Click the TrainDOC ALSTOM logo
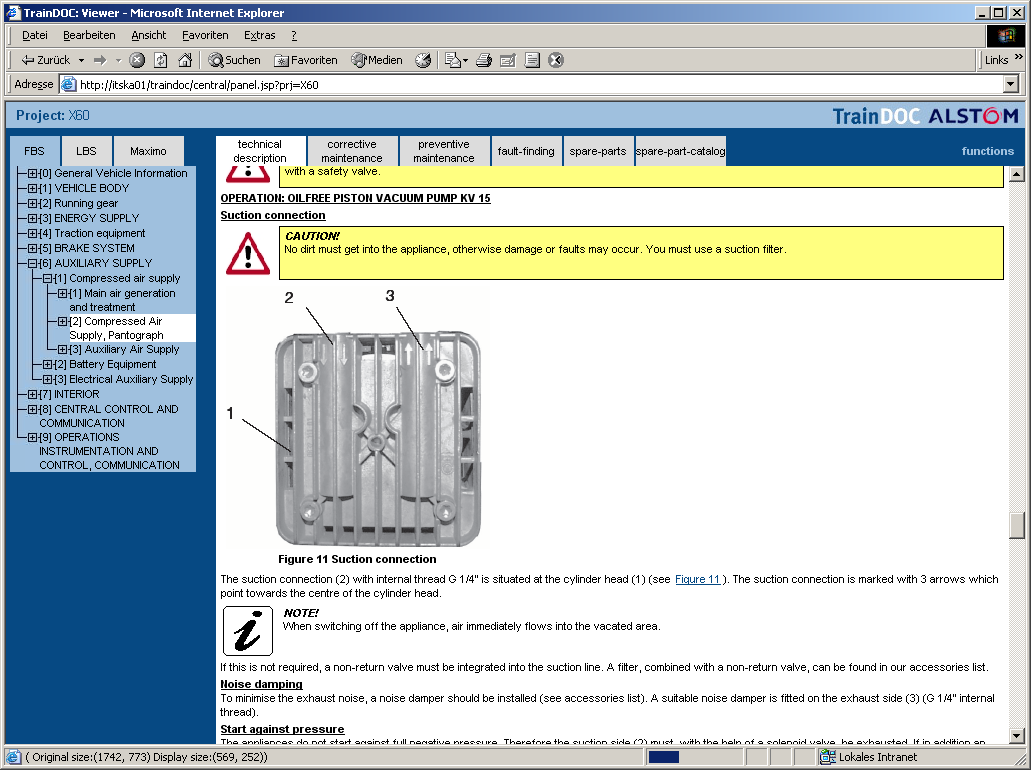The image size is (1031, 770). point(926,116)
